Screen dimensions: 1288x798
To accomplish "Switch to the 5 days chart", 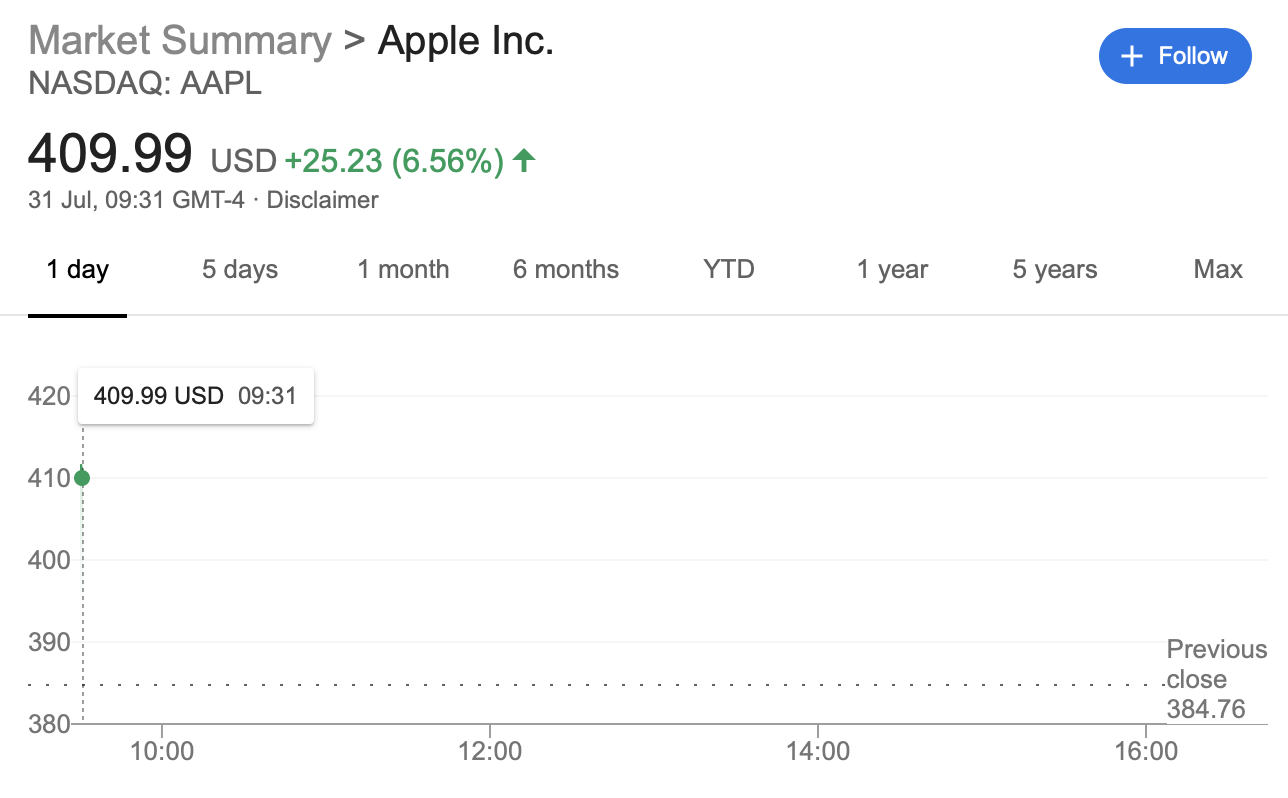I will click(x=239, y=269).
